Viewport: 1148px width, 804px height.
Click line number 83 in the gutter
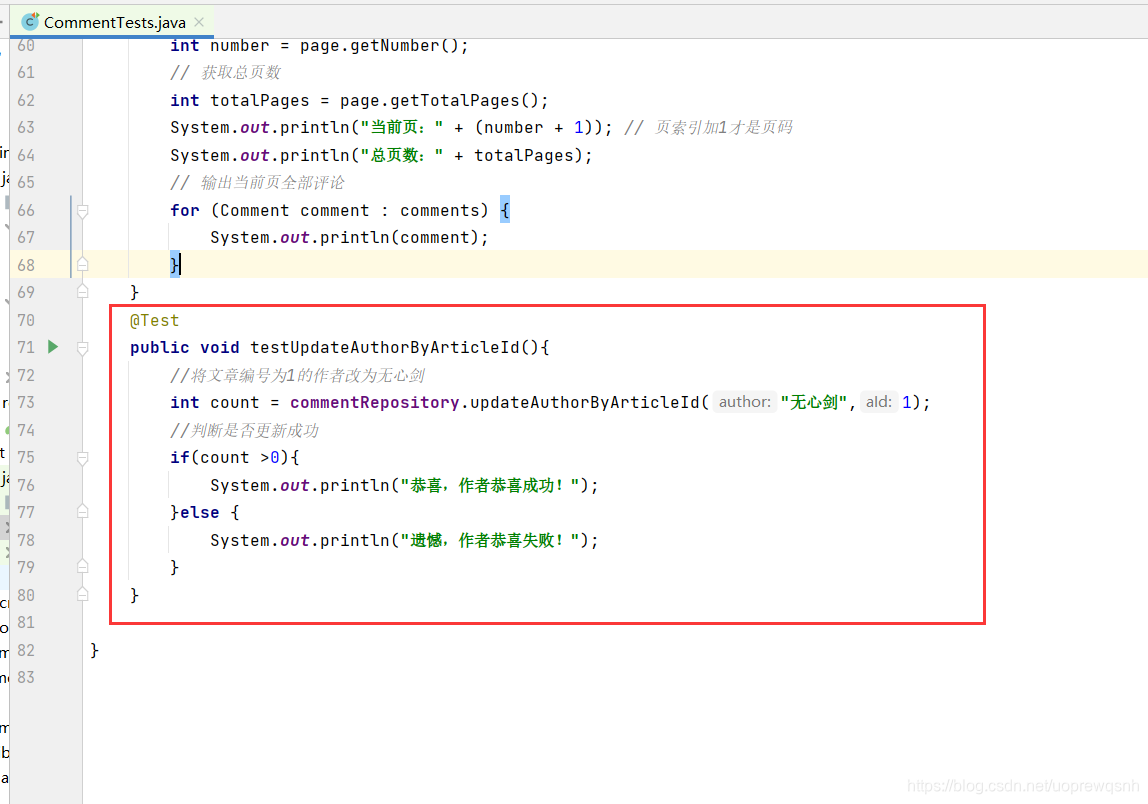[26, 677]
